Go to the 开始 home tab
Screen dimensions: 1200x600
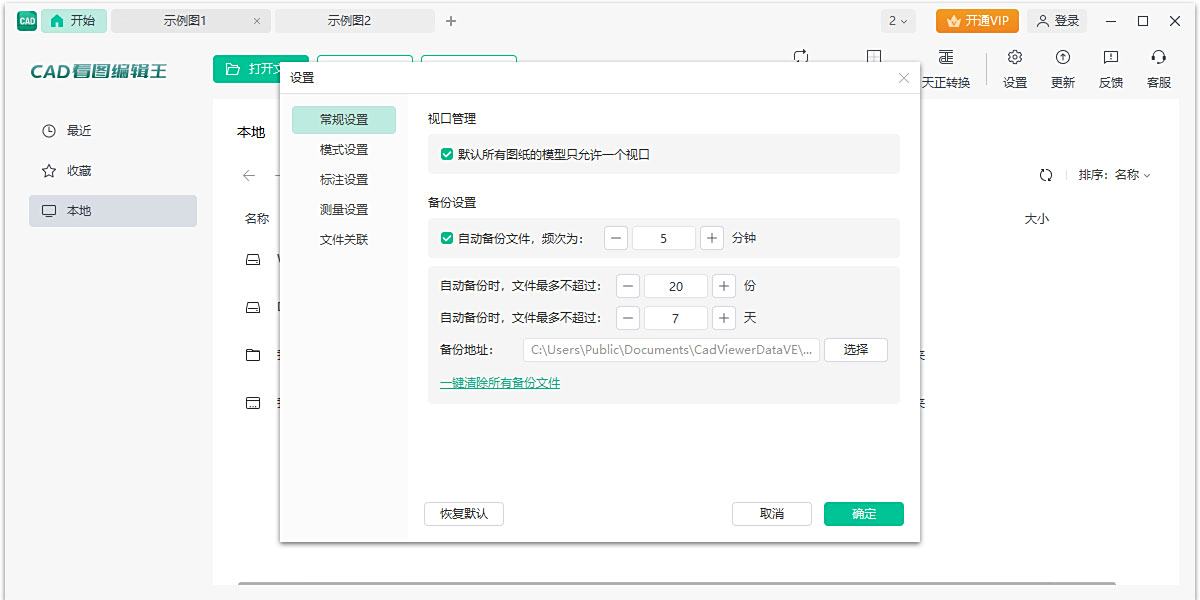tap(73, 21)
